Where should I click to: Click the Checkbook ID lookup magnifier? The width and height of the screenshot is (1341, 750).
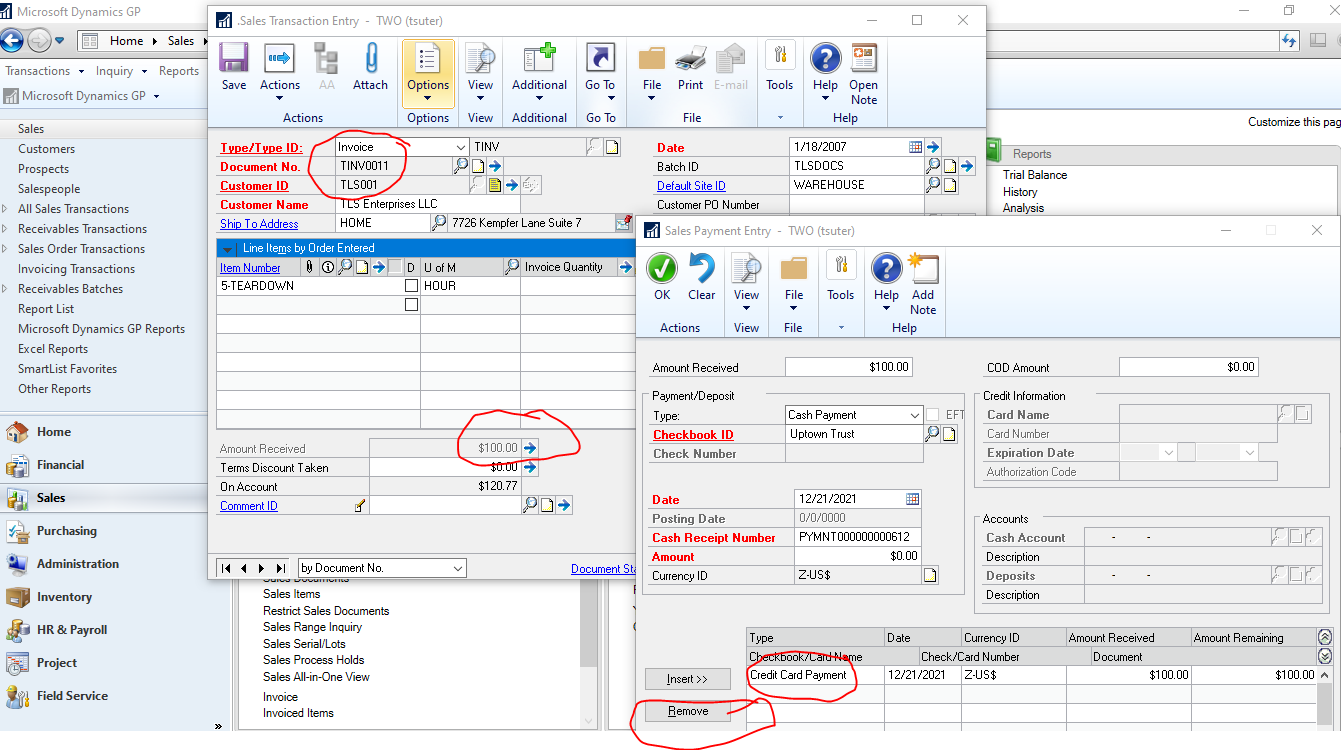pyautogui.click(x=932, y=434)
